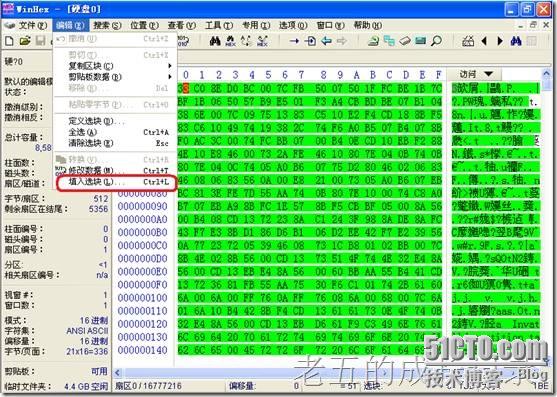557x397 pixels.
Task: Click the Replace Text toolbar icon
Action: (246, 41)
